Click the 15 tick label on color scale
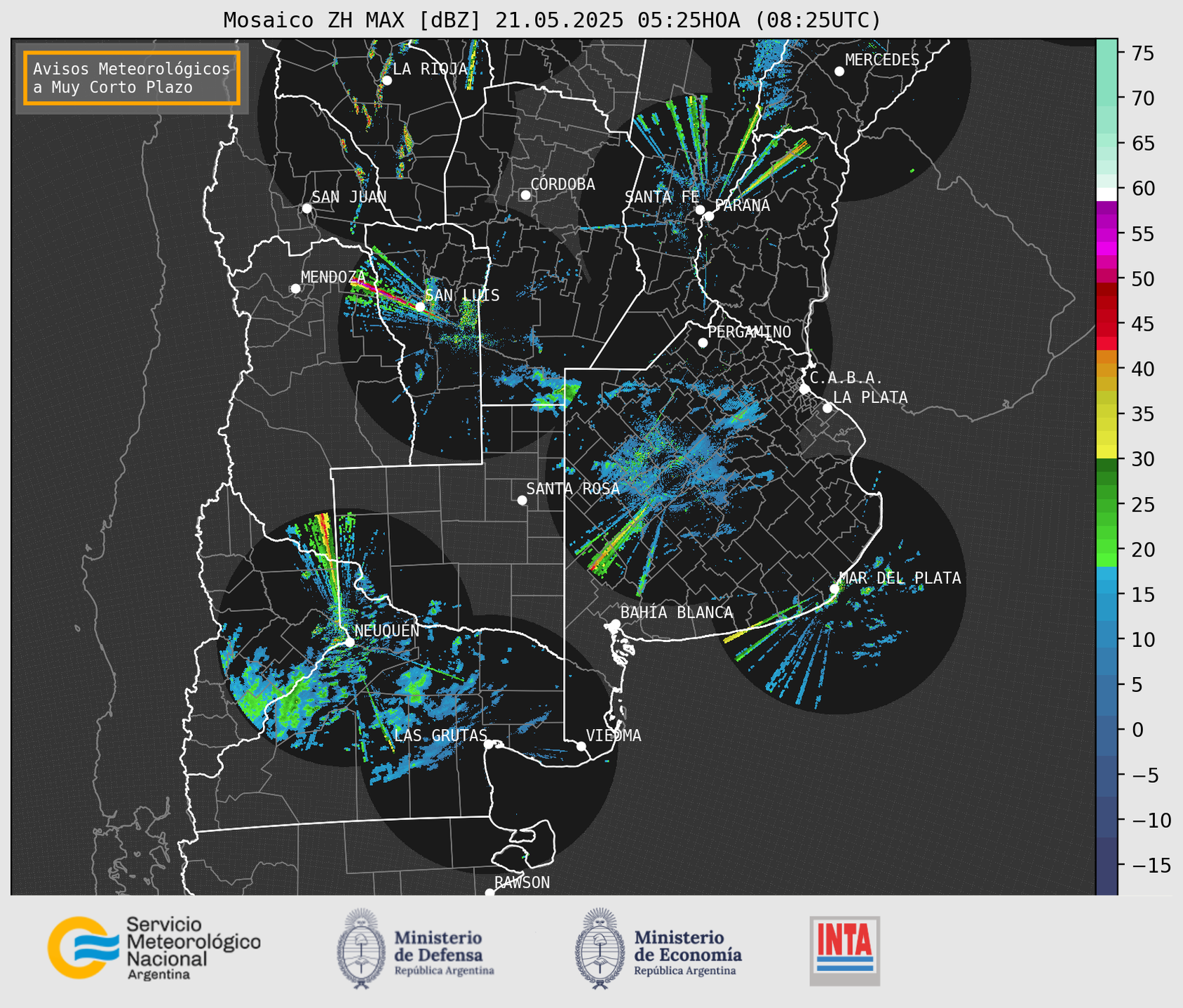1183x1008 pixels. 1142,594
